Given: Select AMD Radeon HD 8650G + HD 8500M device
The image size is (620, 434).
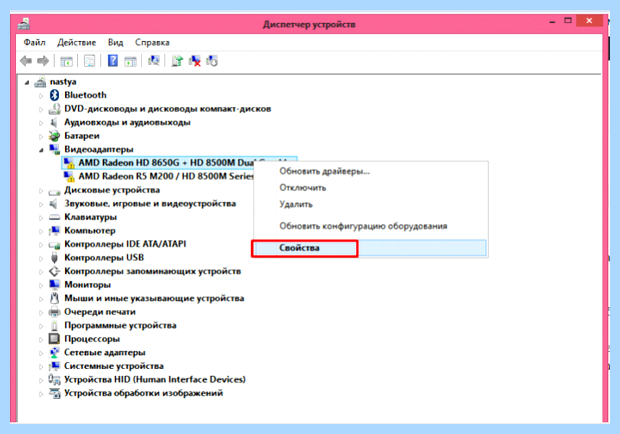Looking at the screenshot, I should coord(167,162).
